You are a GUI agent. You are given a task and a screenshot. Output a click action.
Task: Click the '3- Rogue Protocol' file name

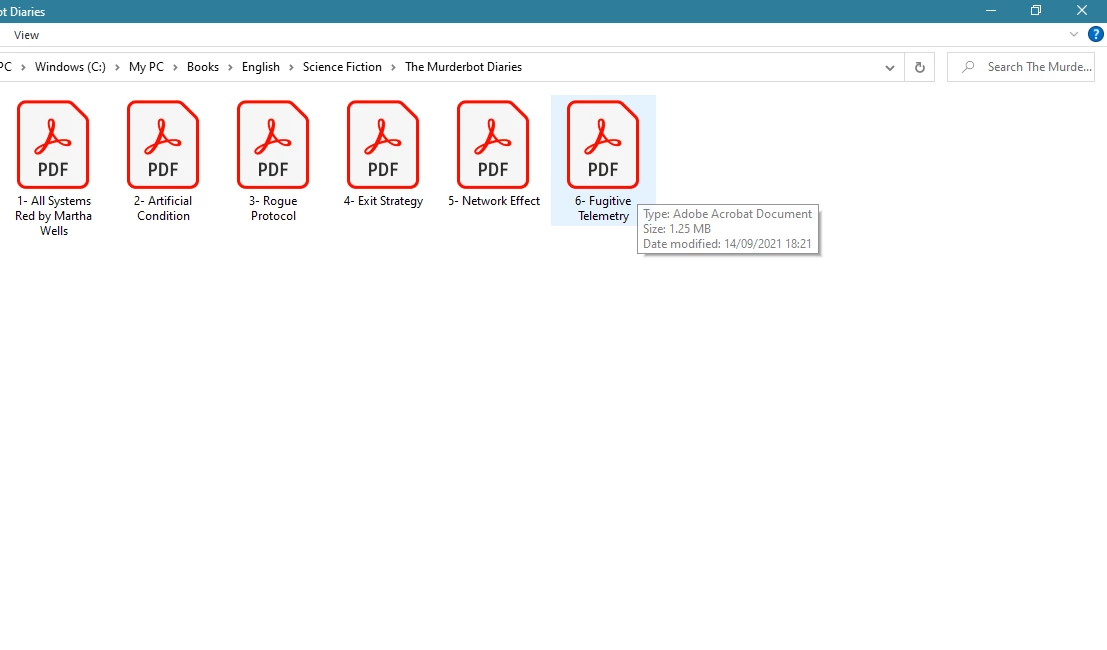pos(273,208)
